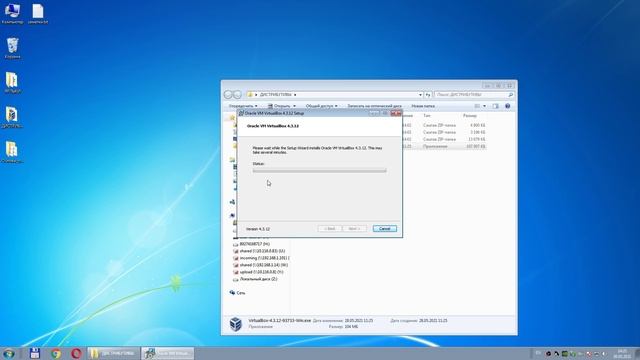Click Новая папка in Explorer toolbar

coord(423,106)
